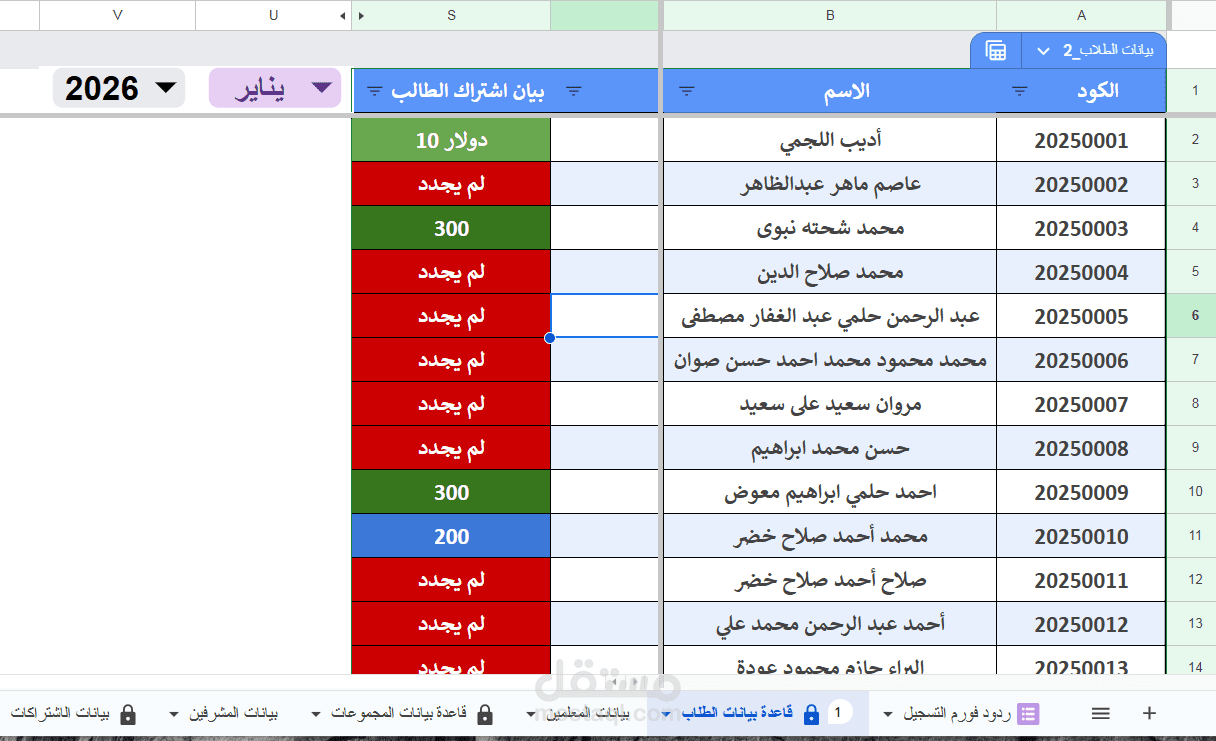Select the blue 200 subscription cell
The width and height of the screenshot is (1216, 741).
451,536
